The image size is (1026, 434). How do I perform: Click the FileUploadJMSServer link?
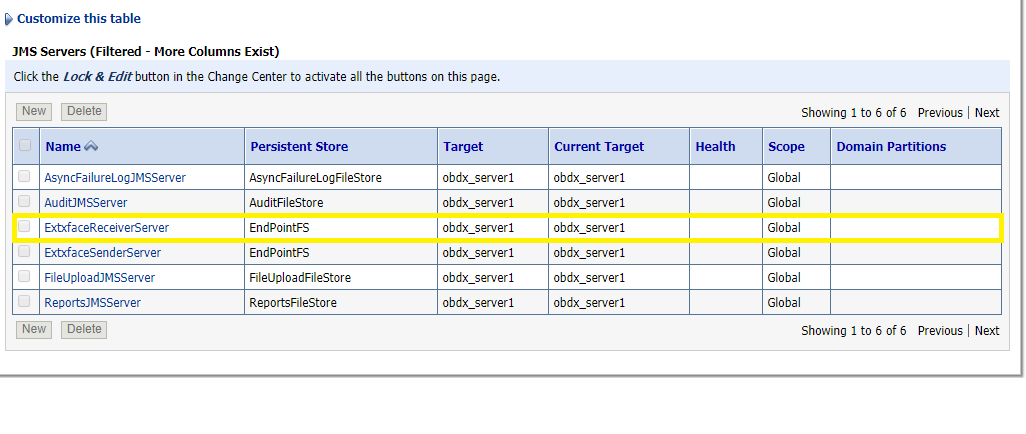pyautogui.click(x=99, y=278)
